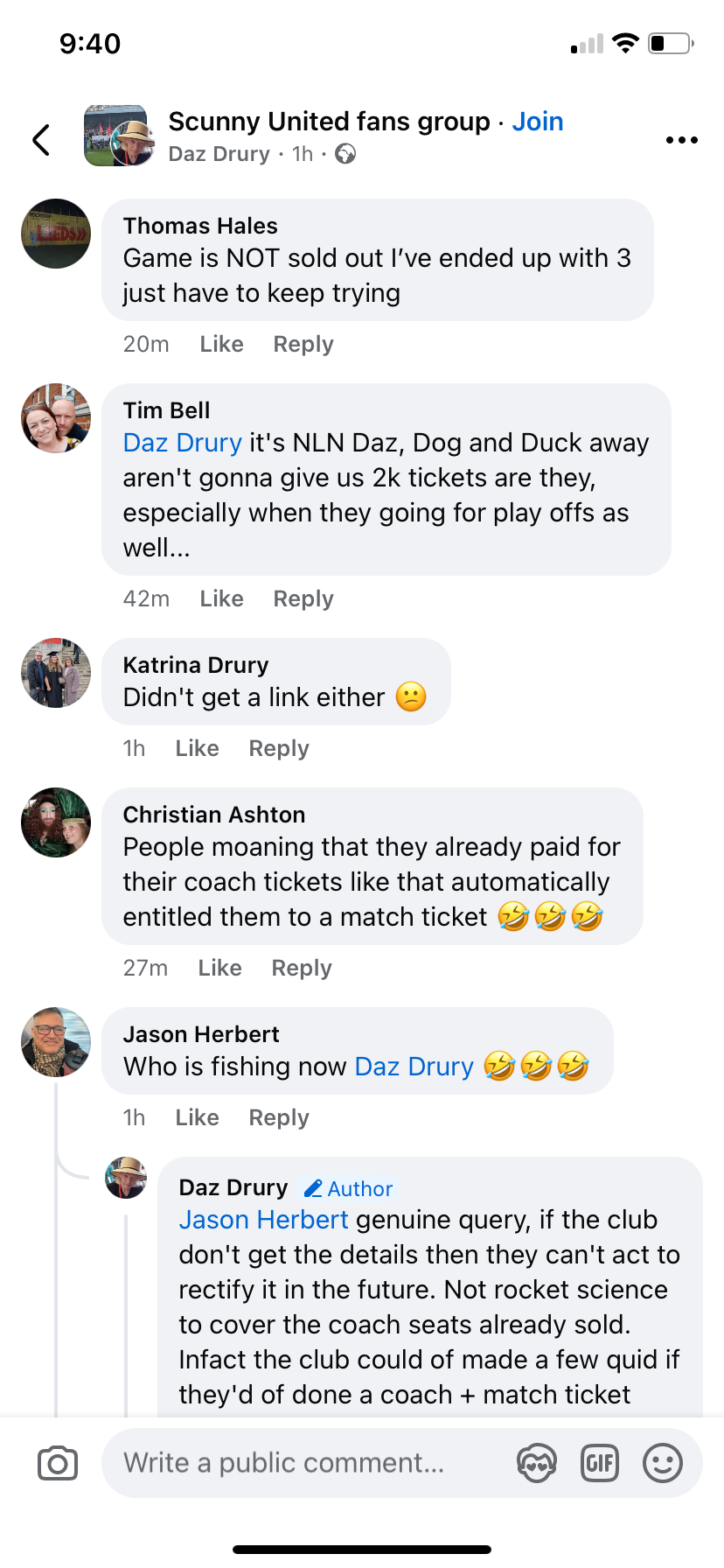Like Thomas Hales' comment
This screenshot has height=1568, width=724.
(x=221, y=344)
